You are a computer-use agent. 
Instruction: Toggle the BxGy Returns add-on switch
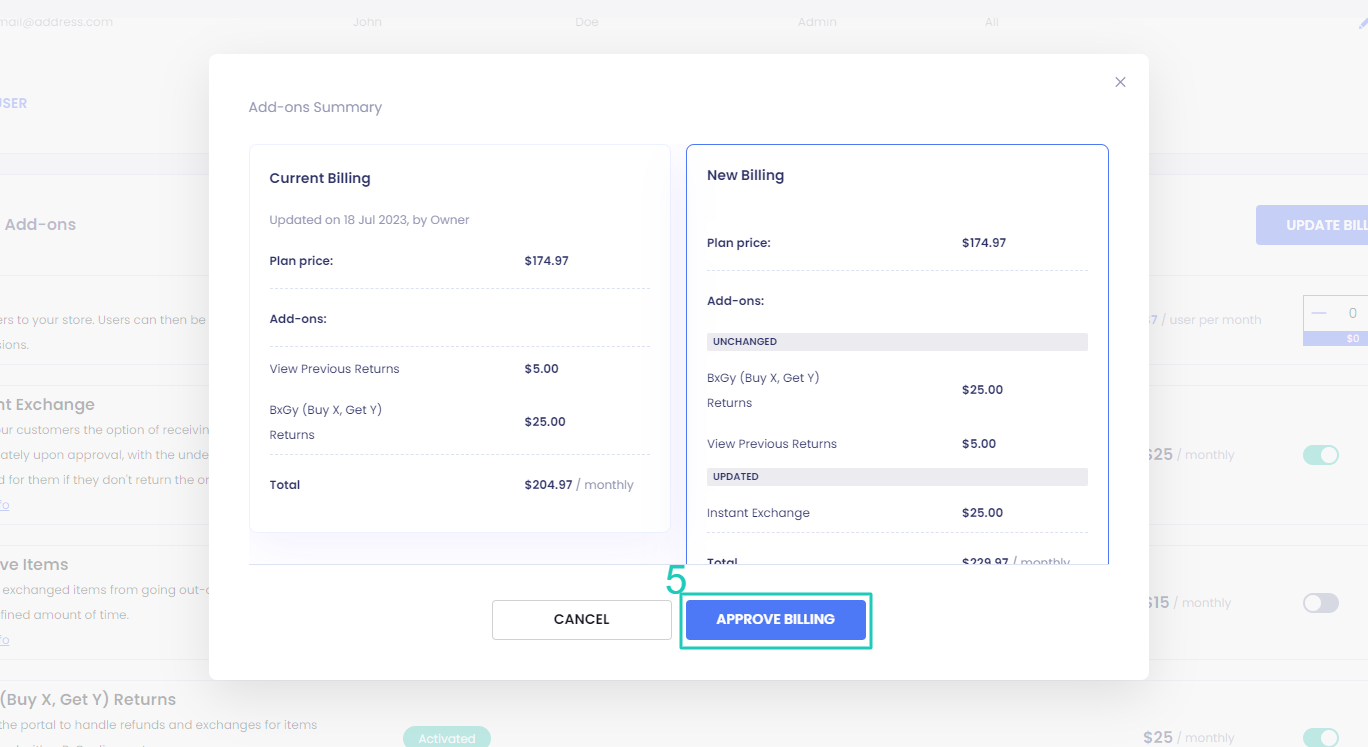tap(1320, 737)
